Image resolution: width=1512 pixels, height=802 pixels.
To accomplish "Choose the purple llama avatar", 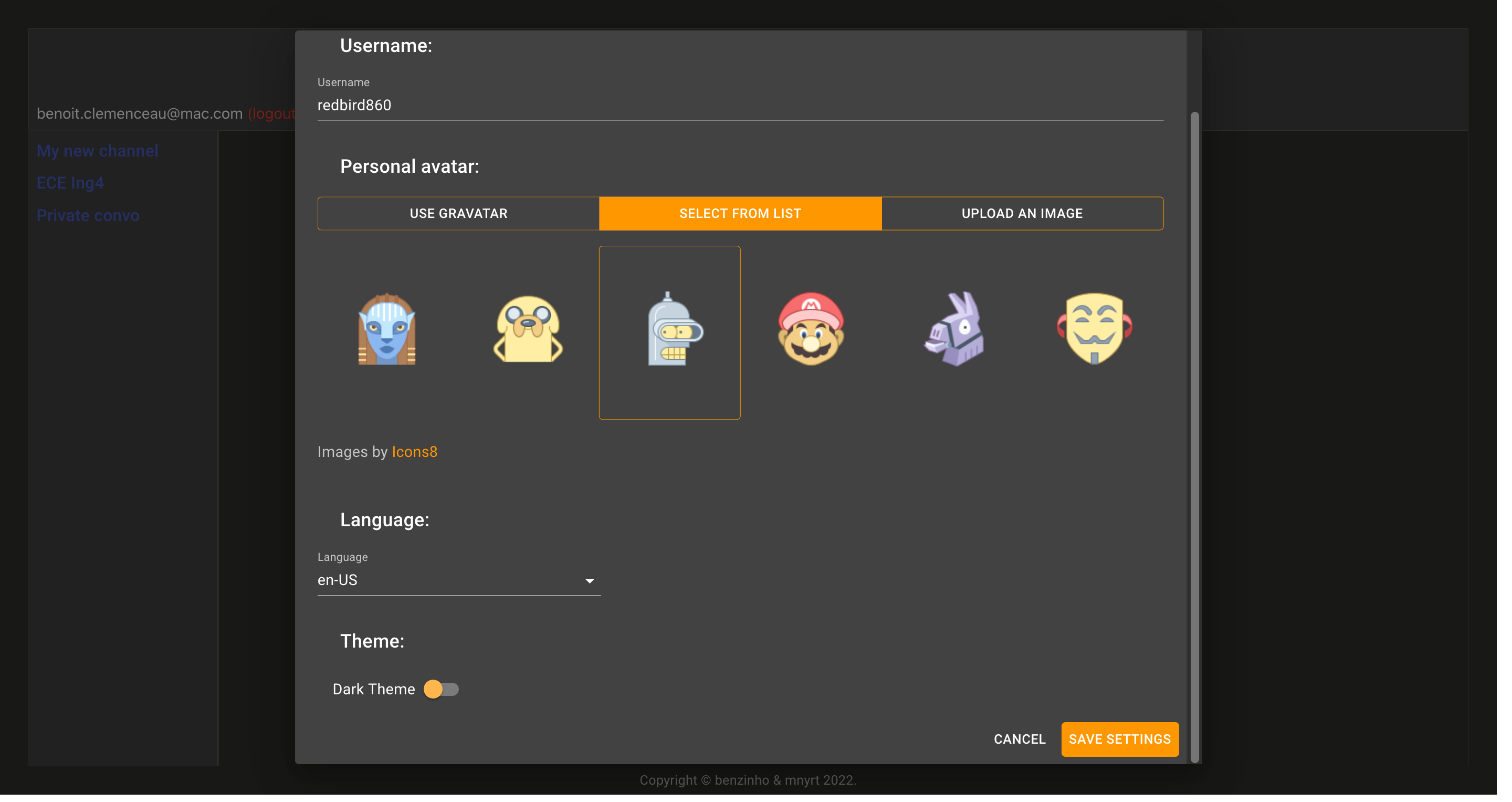I will point(953,329).
